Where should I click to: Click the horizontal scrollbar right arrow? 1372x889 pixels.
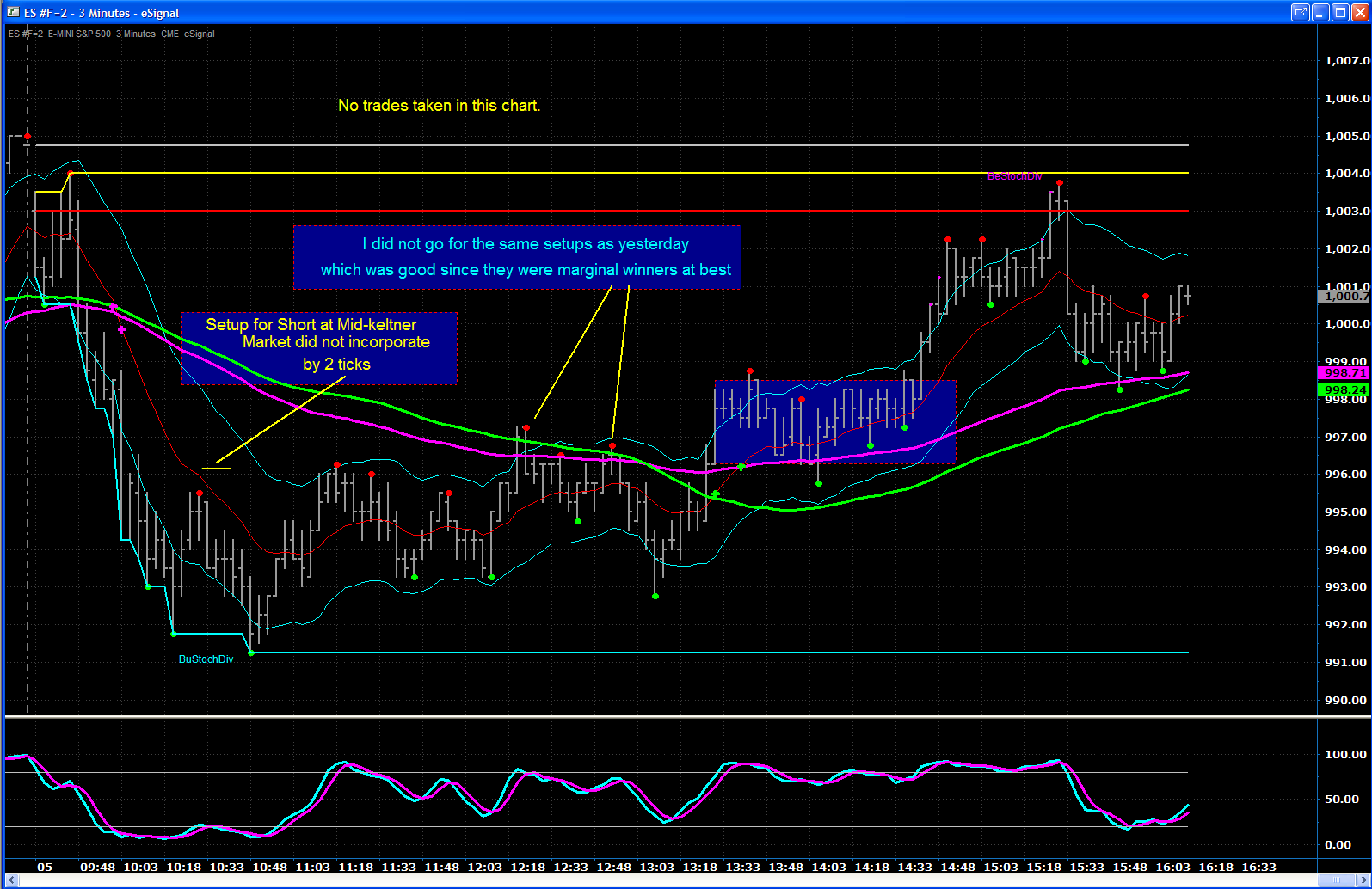1363,880
